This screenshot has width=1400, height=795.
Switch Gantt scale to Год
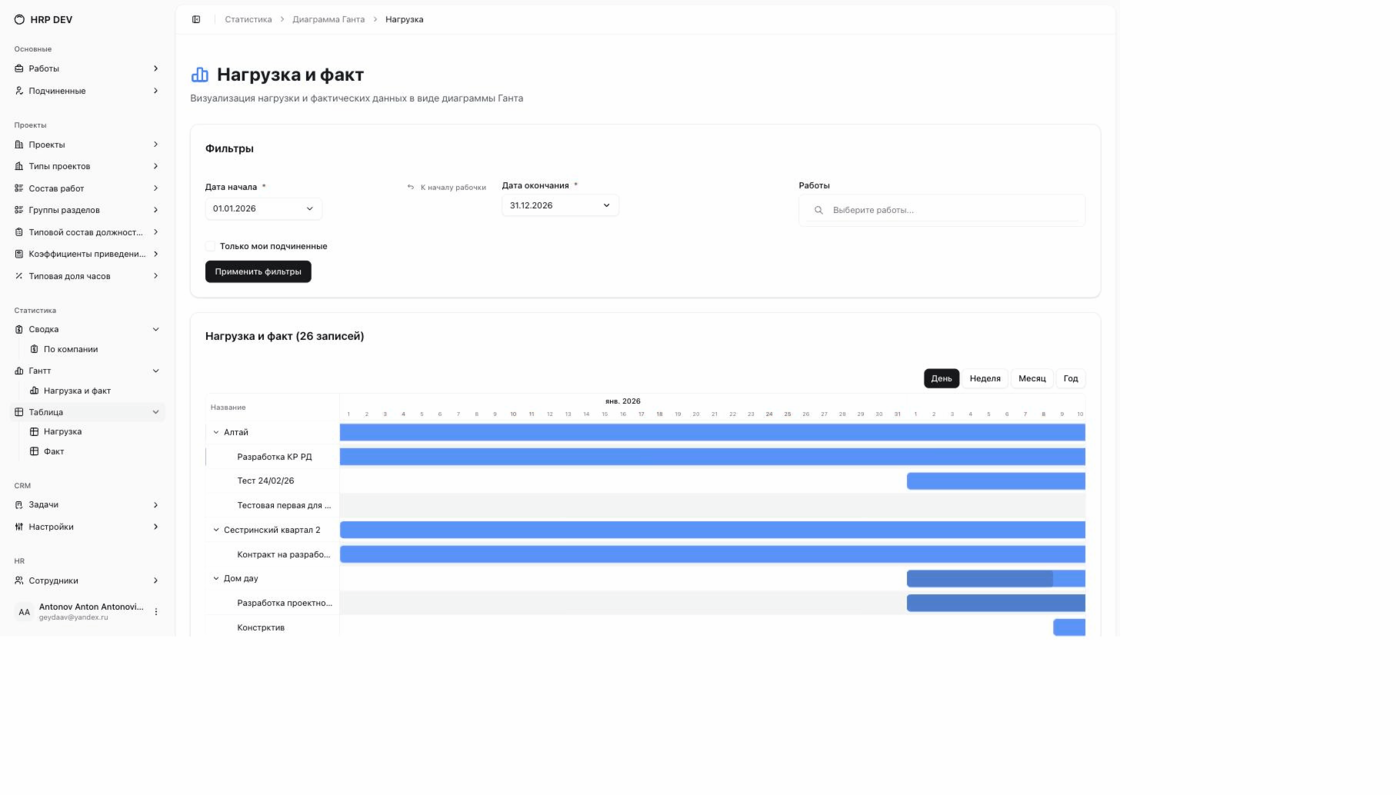[x=1071, y=379]
